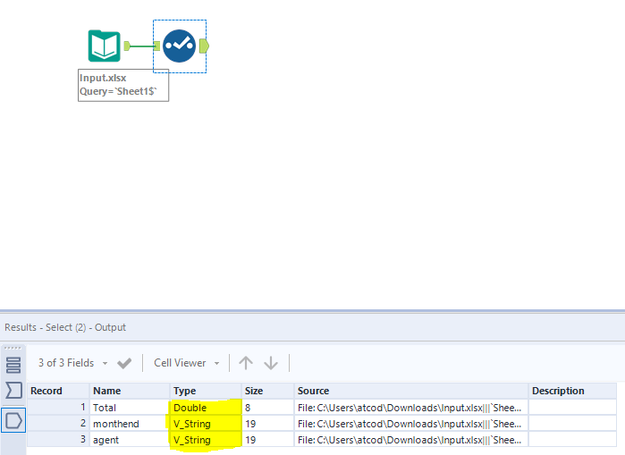Click the Results - Select (2) - Output title

point(65,327)
